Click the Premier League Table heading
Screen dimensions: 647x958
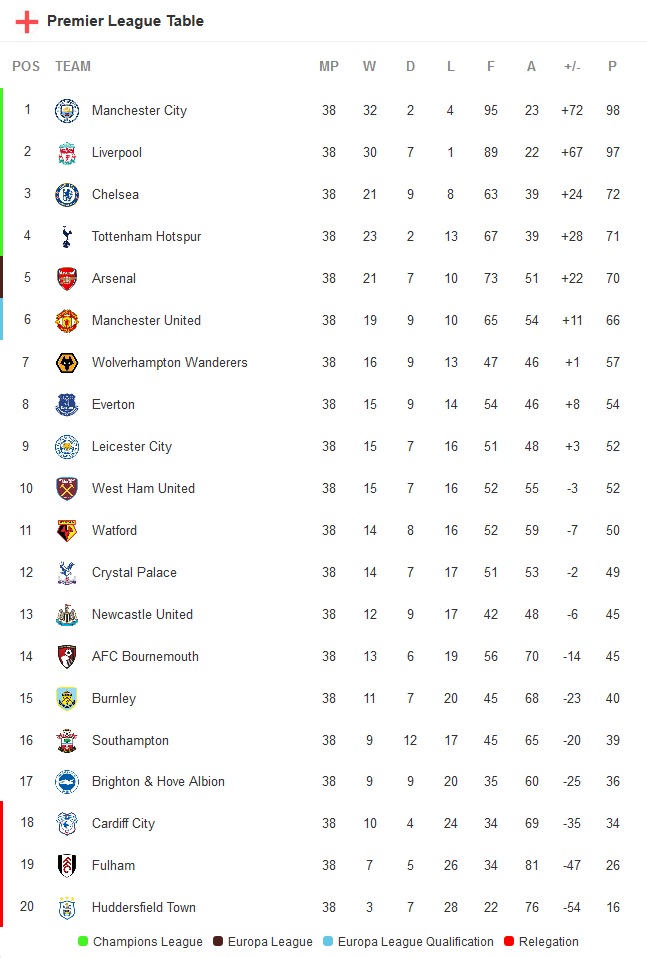click(x=125, y=21)
